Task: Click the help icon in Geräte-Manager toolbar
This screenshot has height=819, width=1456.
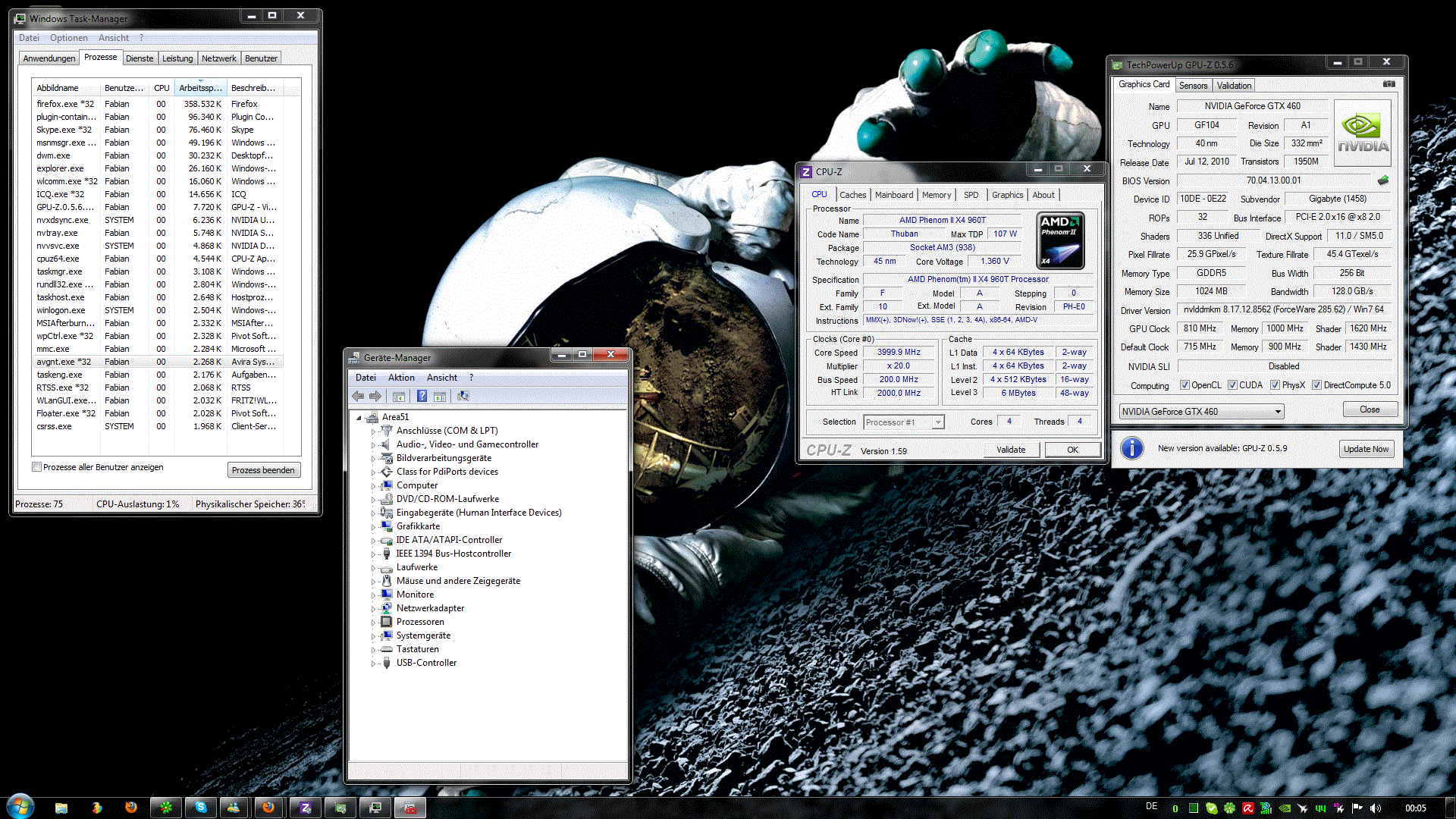Action: coord(422,396)
